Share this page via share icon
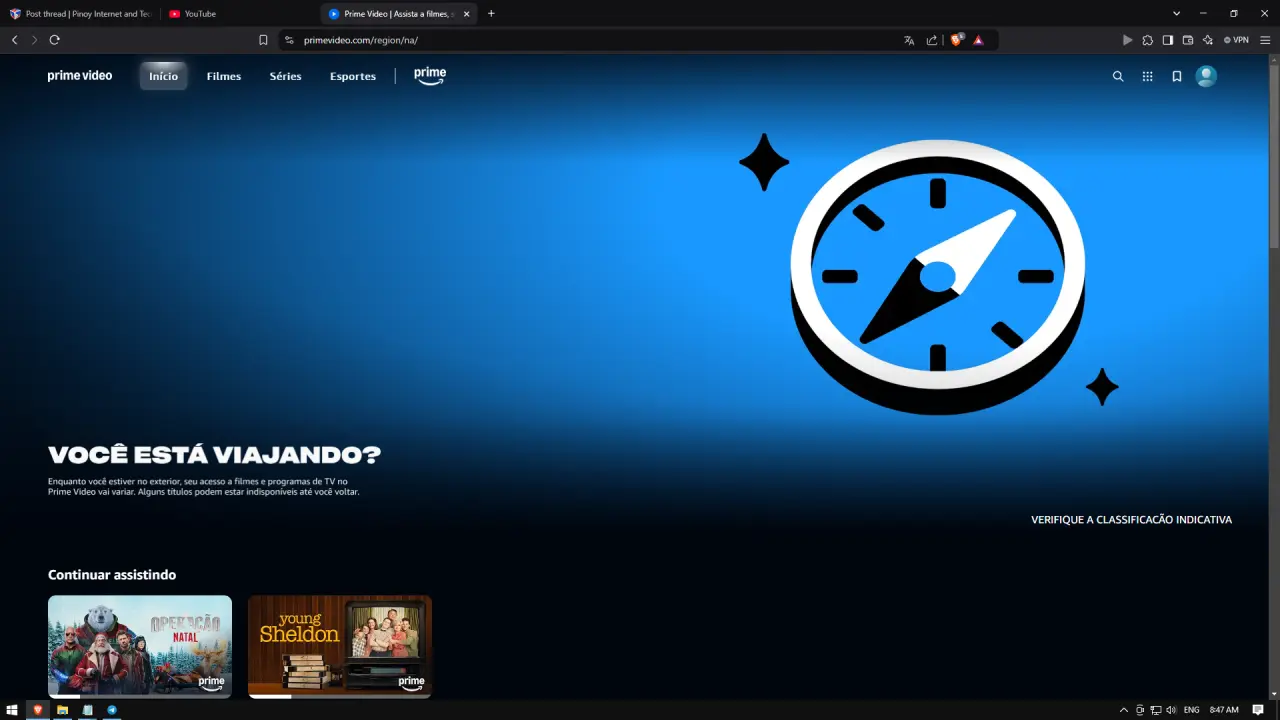 pos(932,40)
